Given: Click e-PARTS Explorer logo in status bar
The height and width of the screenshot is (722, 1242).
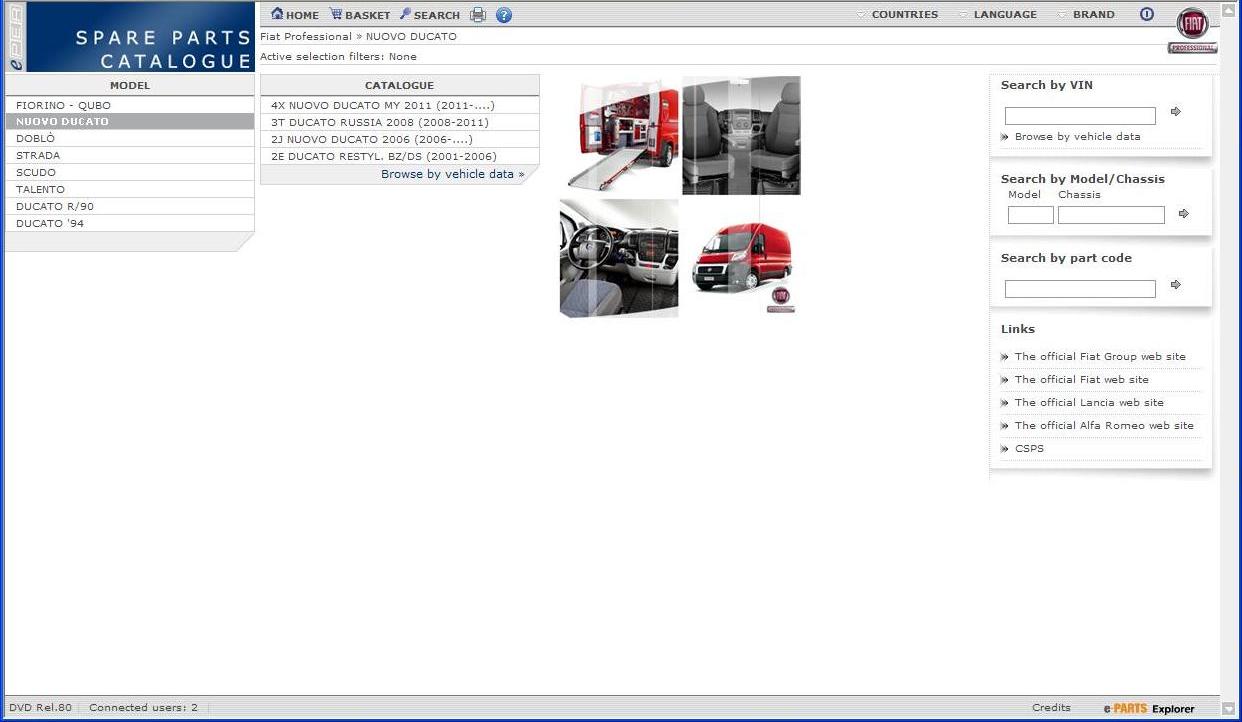Looking at the screenshot, I should 1149,709.
